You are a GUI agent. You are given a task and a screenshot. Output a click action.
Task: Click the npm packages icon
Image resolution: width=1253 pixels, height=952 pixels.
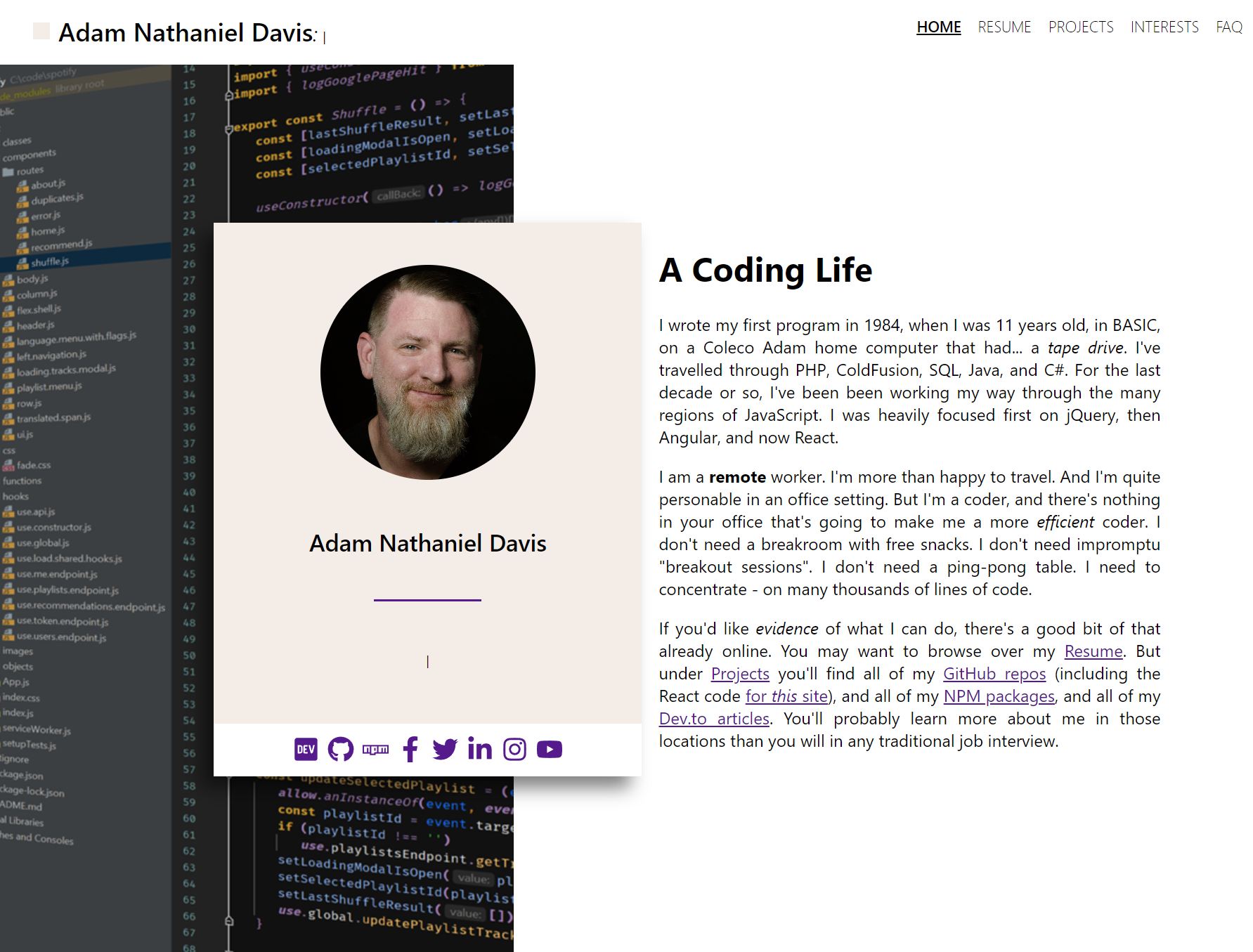[x=375, y=750]
